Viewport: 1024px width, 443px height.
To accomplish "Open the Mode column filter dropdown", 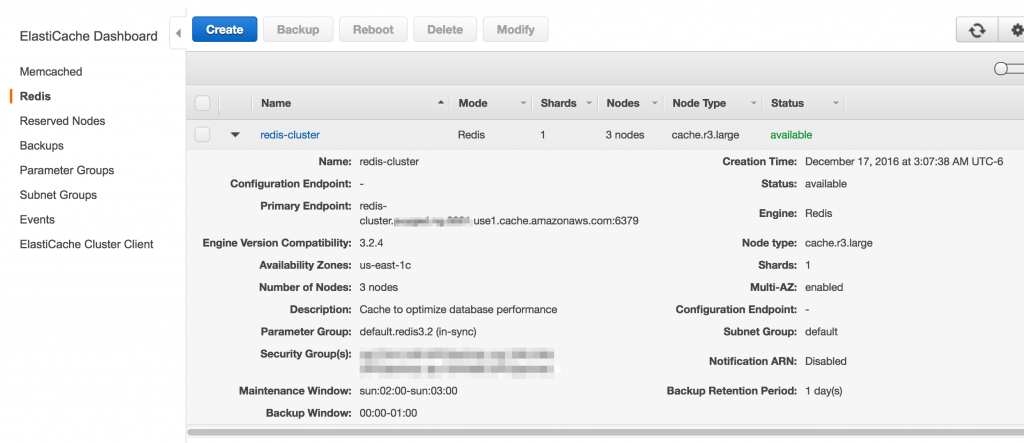I will (523, 103).
